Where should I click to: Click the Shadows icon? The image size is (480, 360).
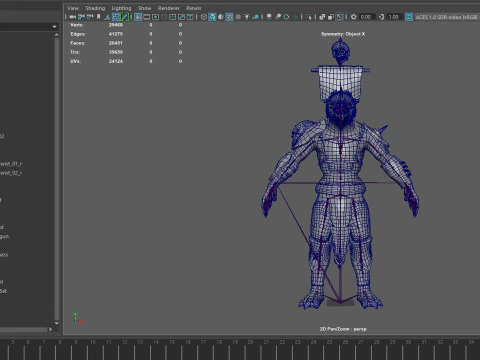[256, 17]
